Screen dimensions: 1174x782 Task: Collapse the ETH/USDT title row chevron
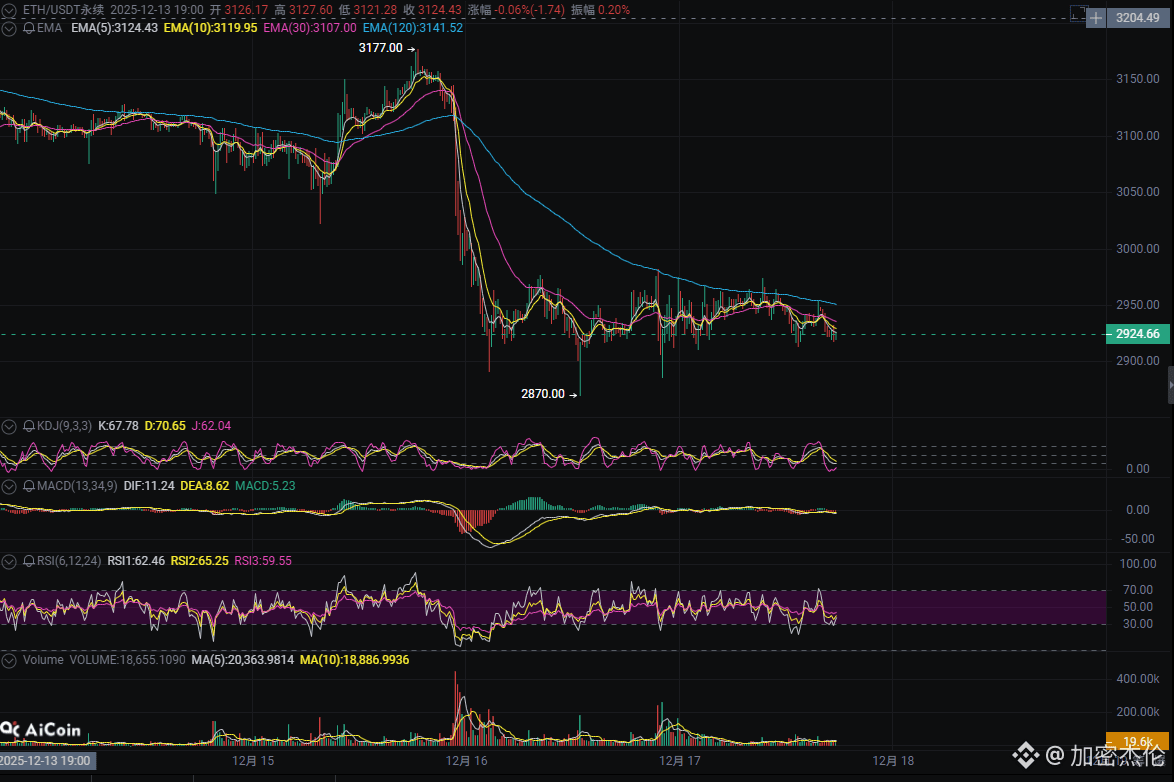coord(9,10)
